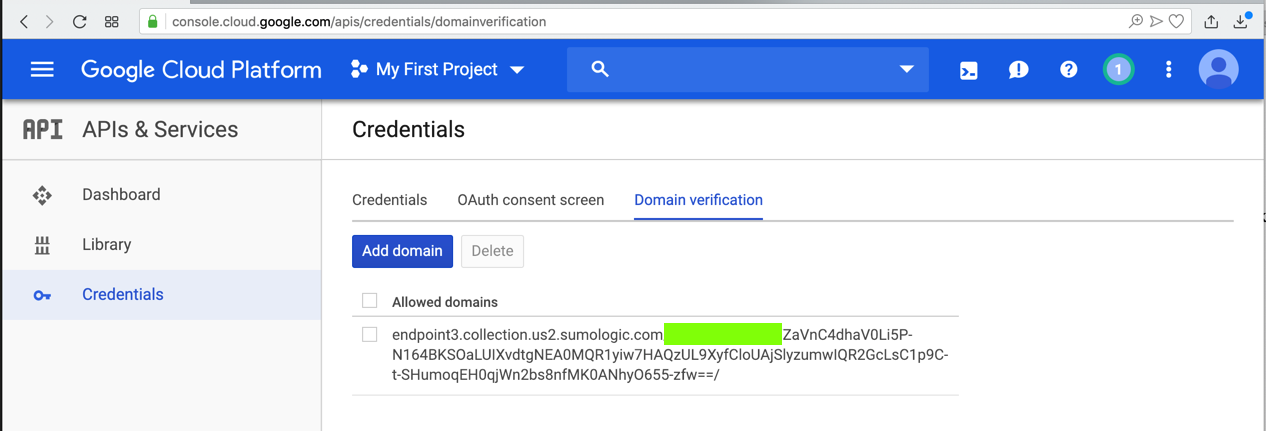Reload the page in browser

pos(80,21)
